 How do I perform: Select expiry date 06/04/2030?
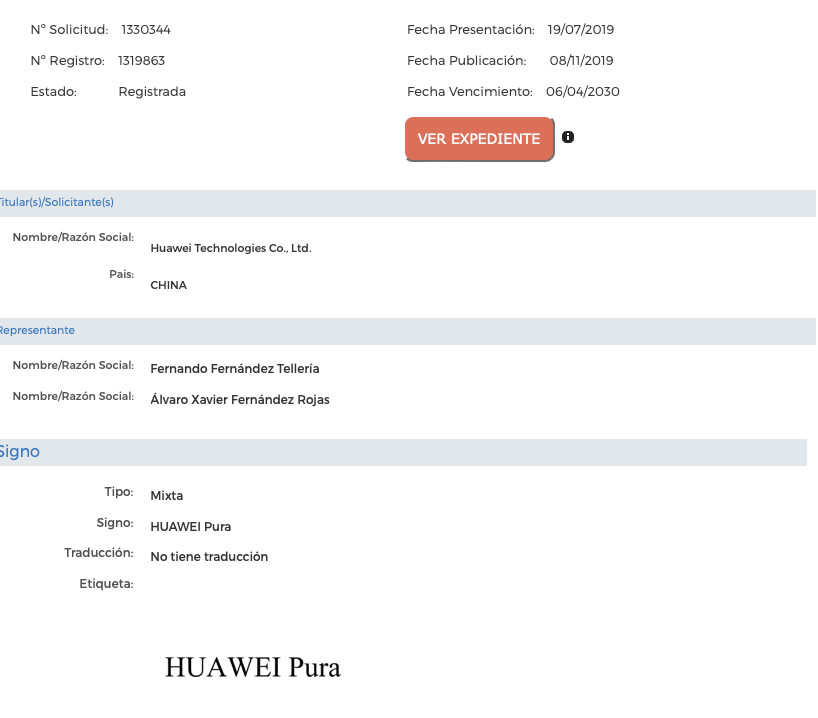pos(583,92)
